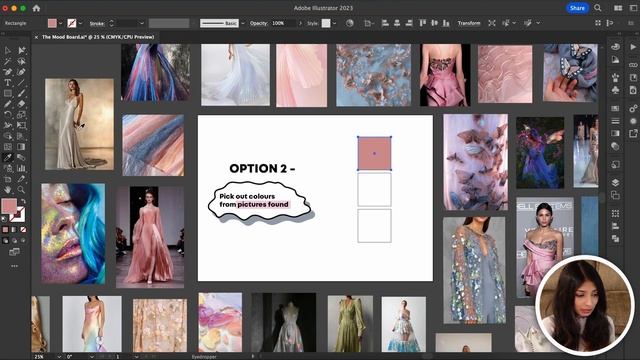Activate the Type tool

[8, 82]
